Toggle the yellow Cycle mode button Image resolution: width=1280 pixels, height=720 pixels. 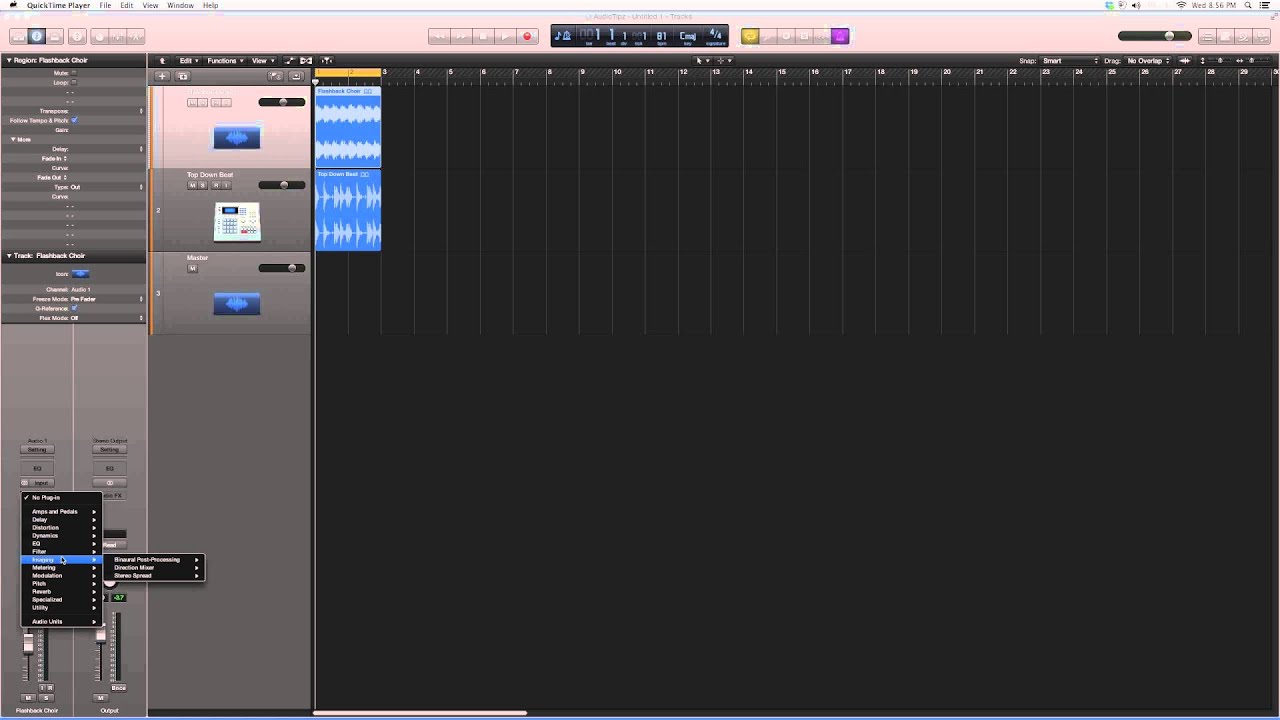tap(750, 36)
